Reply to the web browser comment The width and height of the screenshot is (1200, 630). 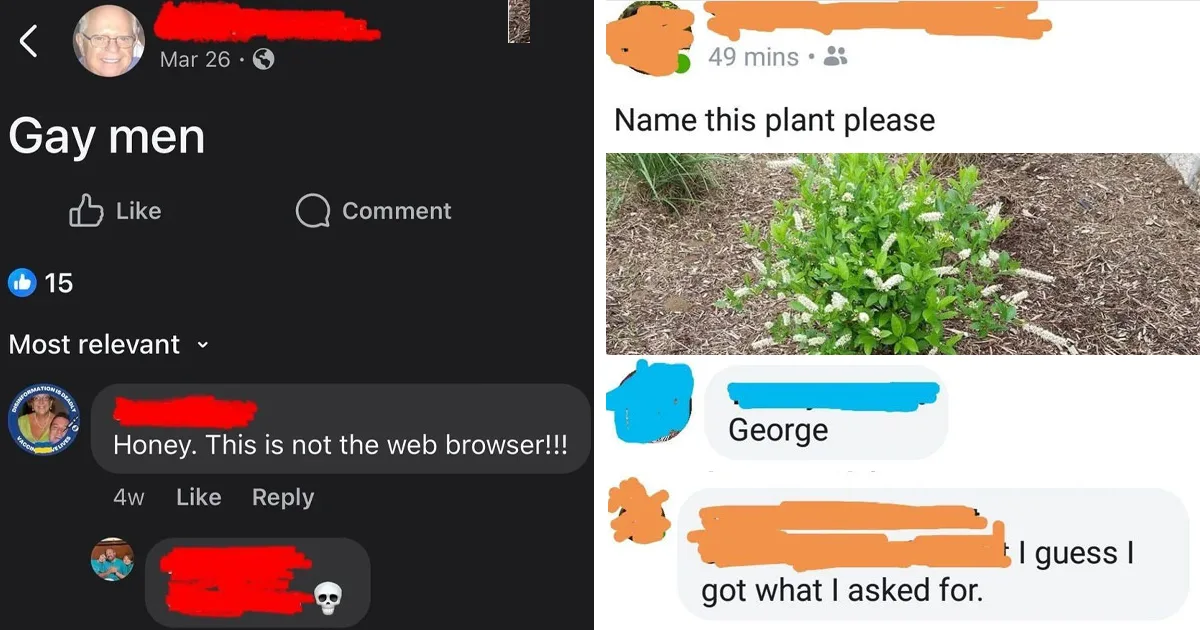[283, 497]
